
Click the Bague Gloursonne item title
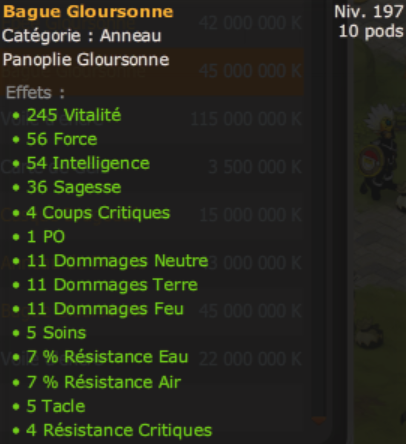pos(88,12)
